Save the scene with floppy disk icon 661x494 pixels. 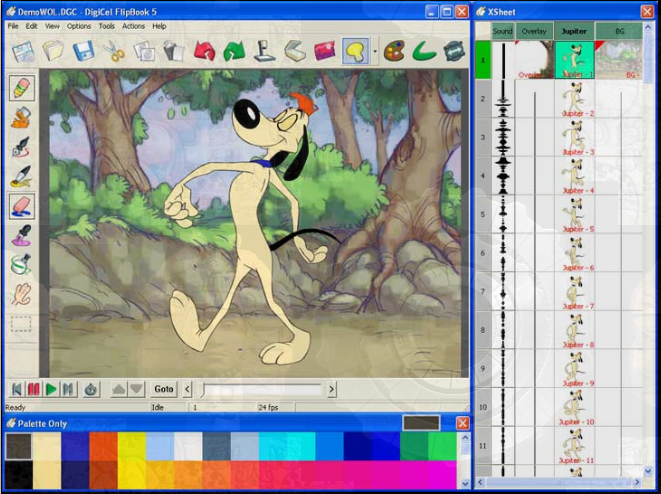pos(83,51)
